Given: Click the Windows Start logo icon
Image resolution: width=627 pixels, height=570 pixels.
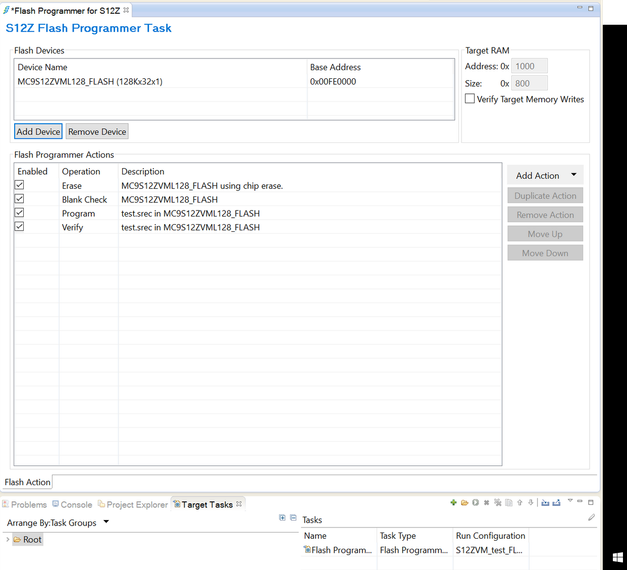Looking at the screenshot, I should 618,557.
